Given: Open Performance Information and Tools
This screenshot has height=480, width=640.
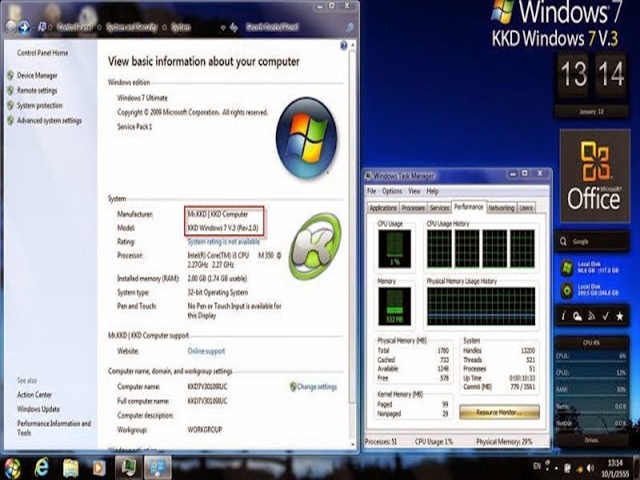Looking at the screenshot, I should (x=54, y=428).
